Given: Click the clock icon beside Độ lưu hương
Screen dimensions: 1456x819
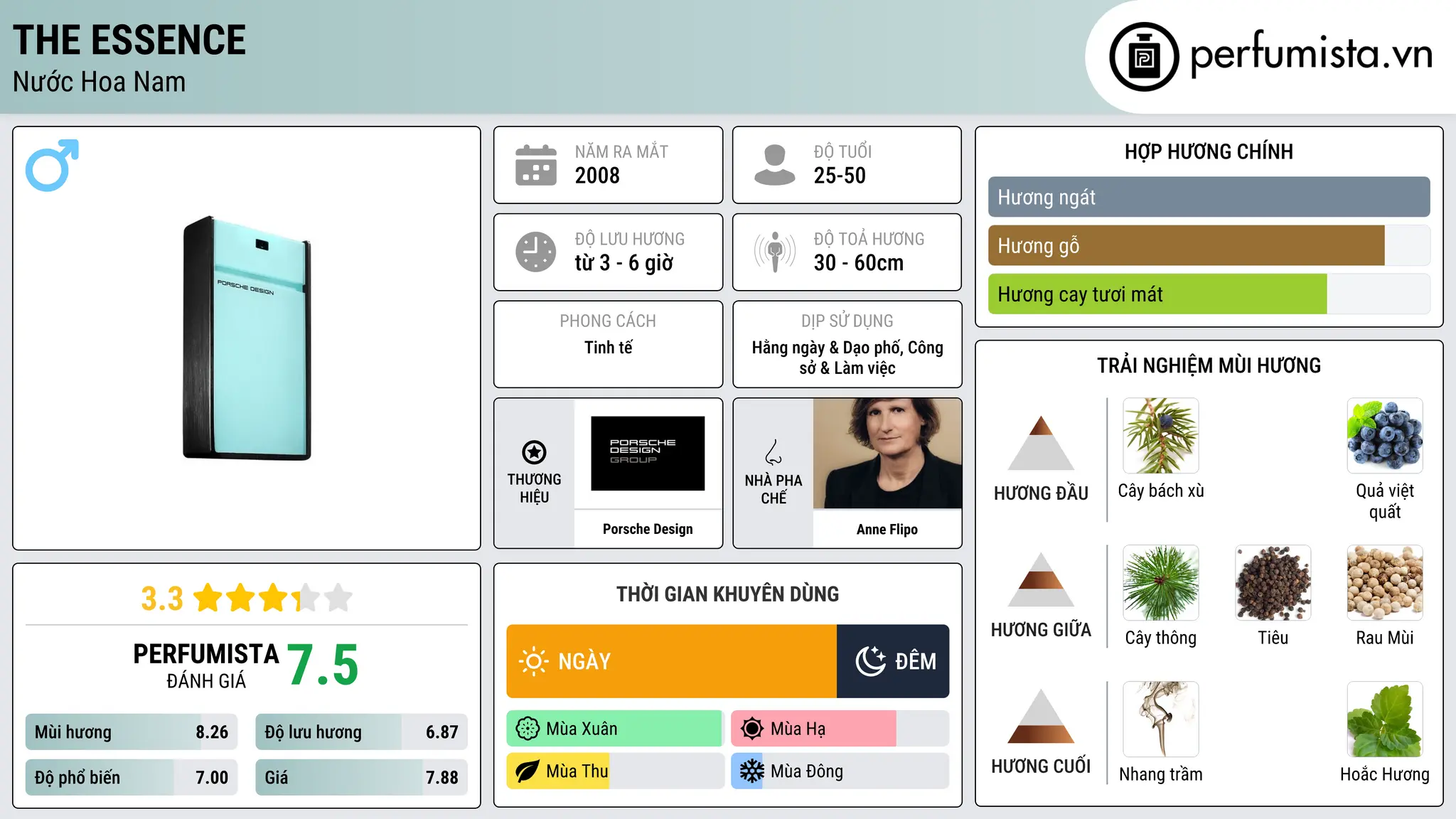Looking at the screenshot, I should coord(536,252).
